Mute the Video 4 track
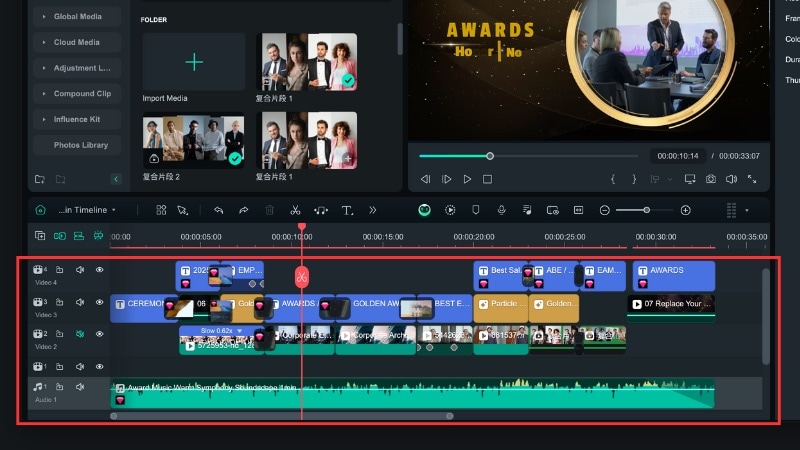 click(80, 270)
